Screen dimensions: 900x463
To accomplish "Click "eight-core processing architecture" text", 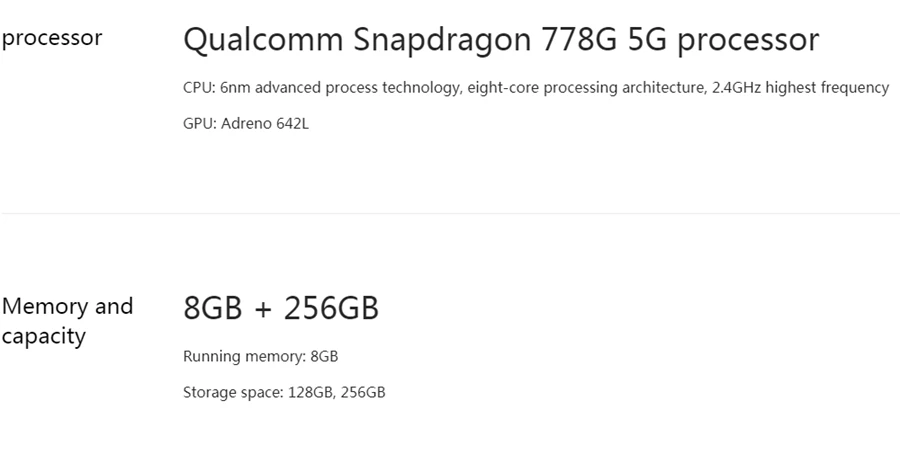I will click(584, 88).
